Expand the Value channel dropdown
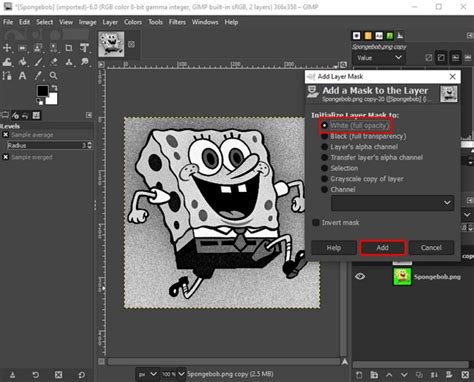 tap(379, 58)
